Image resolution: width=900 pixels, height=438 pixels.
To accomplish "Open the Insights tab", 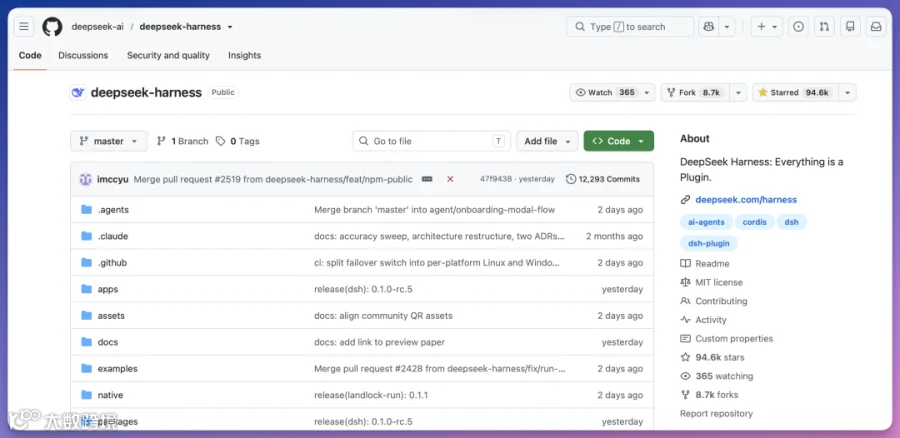I will tap(245, 56).
